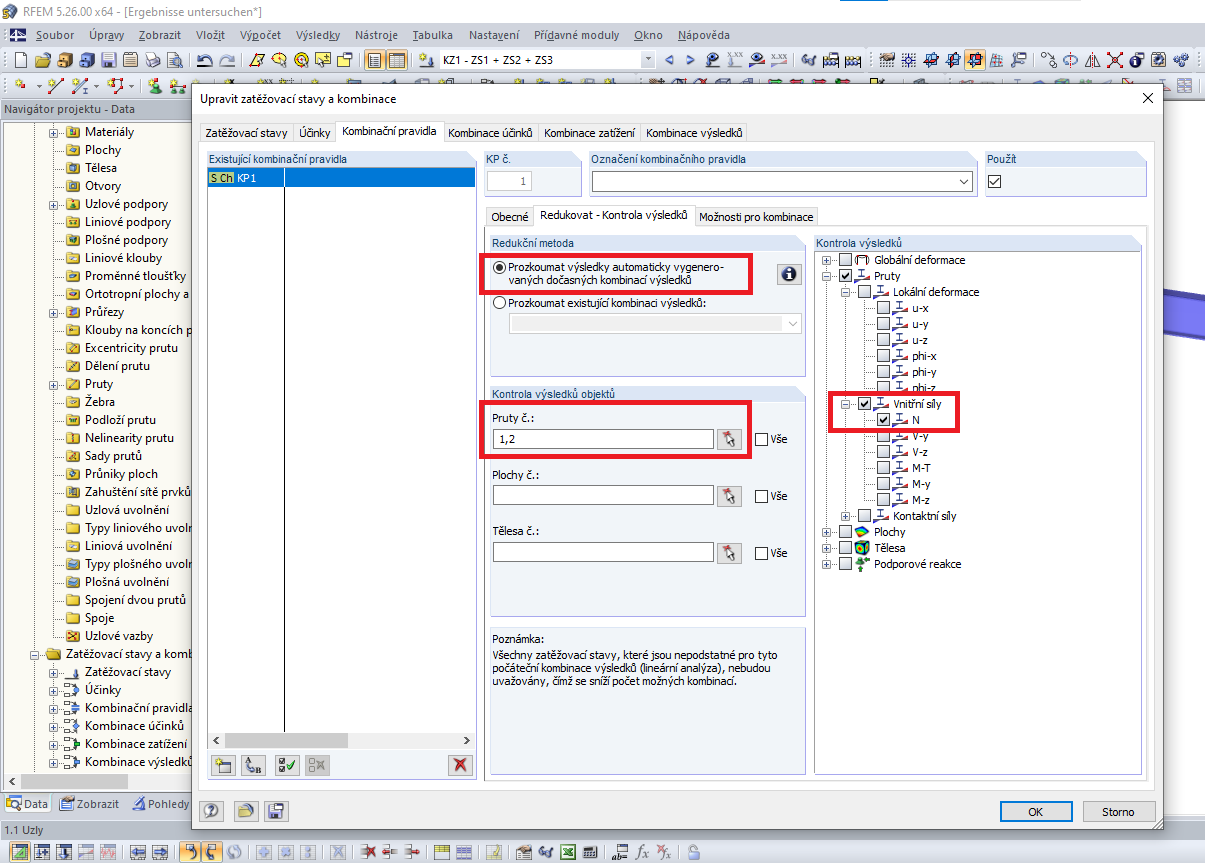Switch navigator to Pohledy tab
This screenshot has height=863, width=1205.
(160, 803)
